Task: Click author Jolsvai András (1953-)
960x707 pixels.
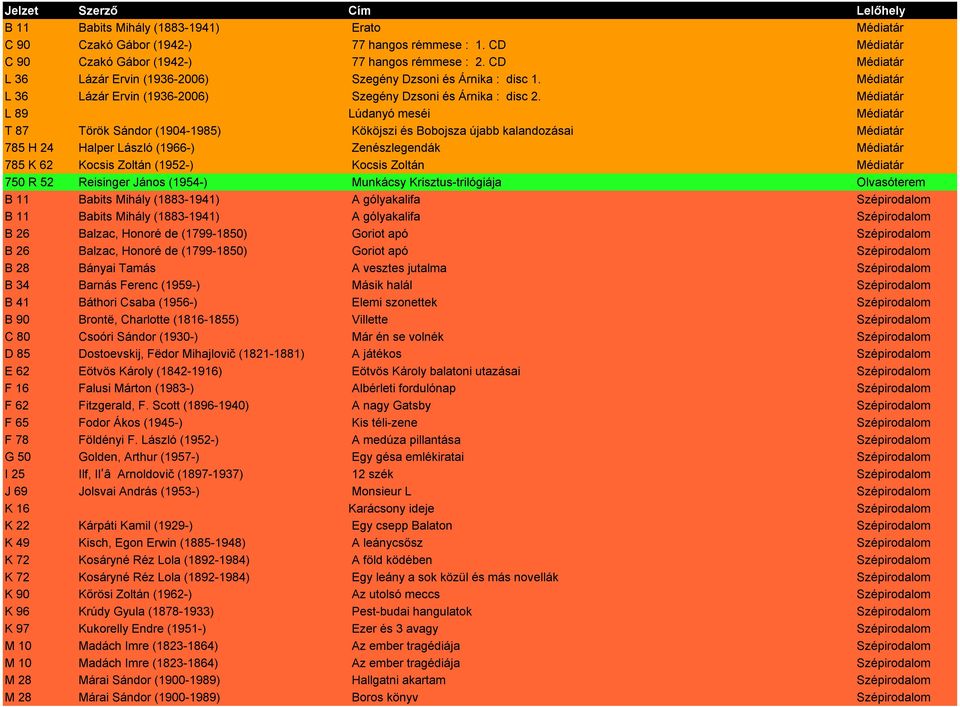Action: (x=139, y=490)
